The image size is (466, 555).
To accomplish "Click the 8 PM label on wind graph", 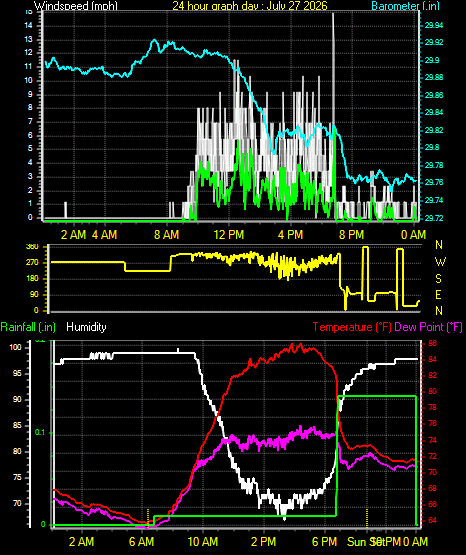I will pos(352,234).
